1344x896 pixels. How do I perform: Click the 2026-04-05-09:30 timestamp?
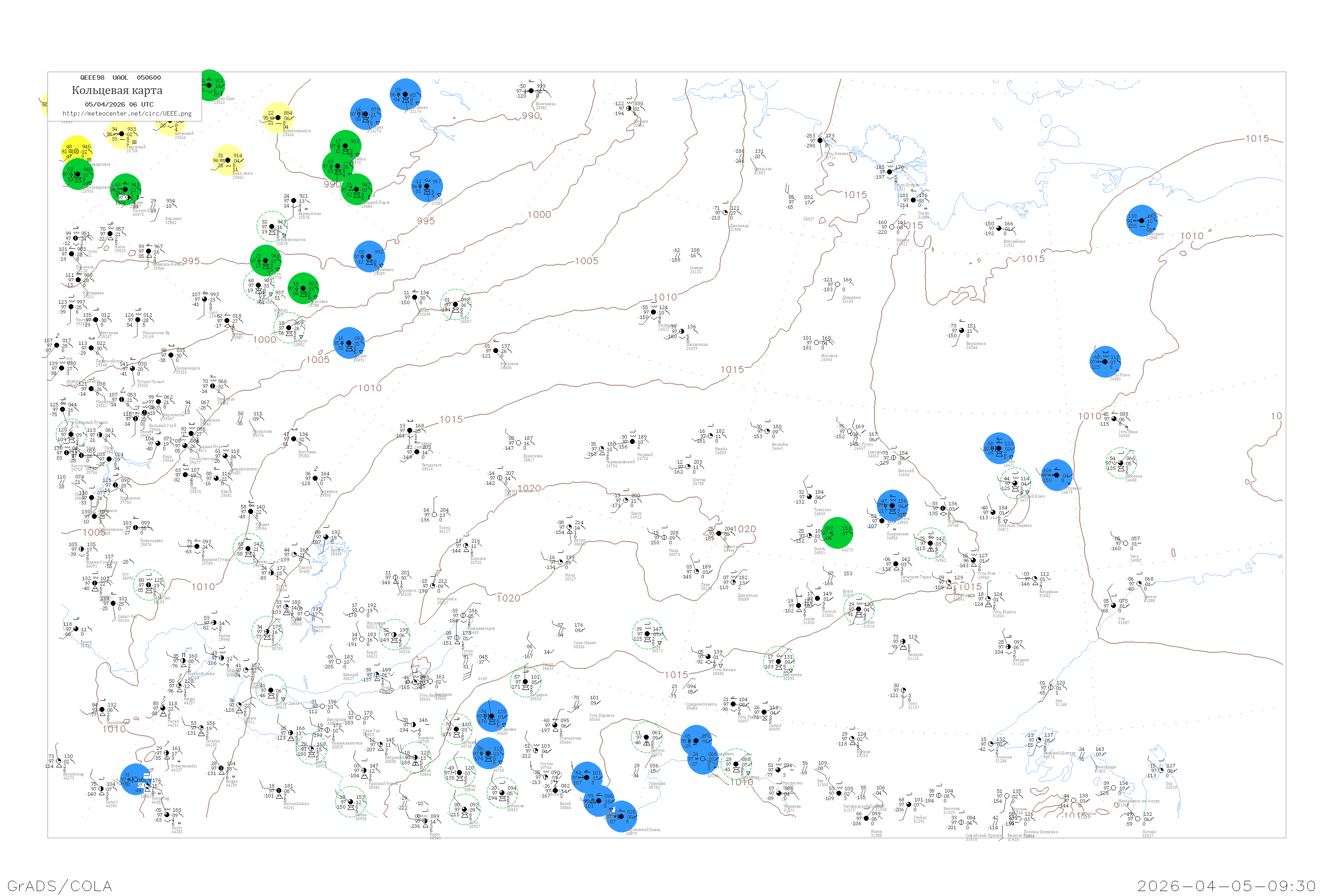click(x=1226, y=886)
